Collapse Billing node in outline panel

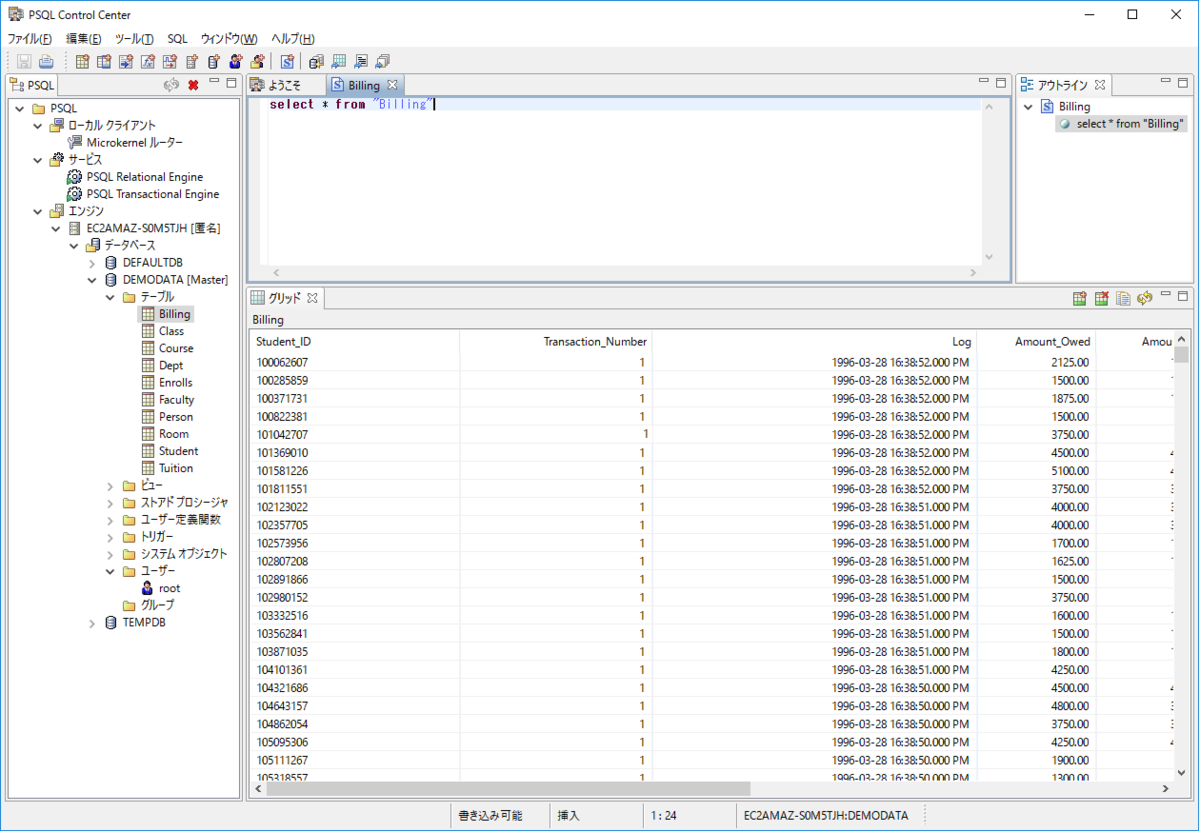pos(1029,107)
